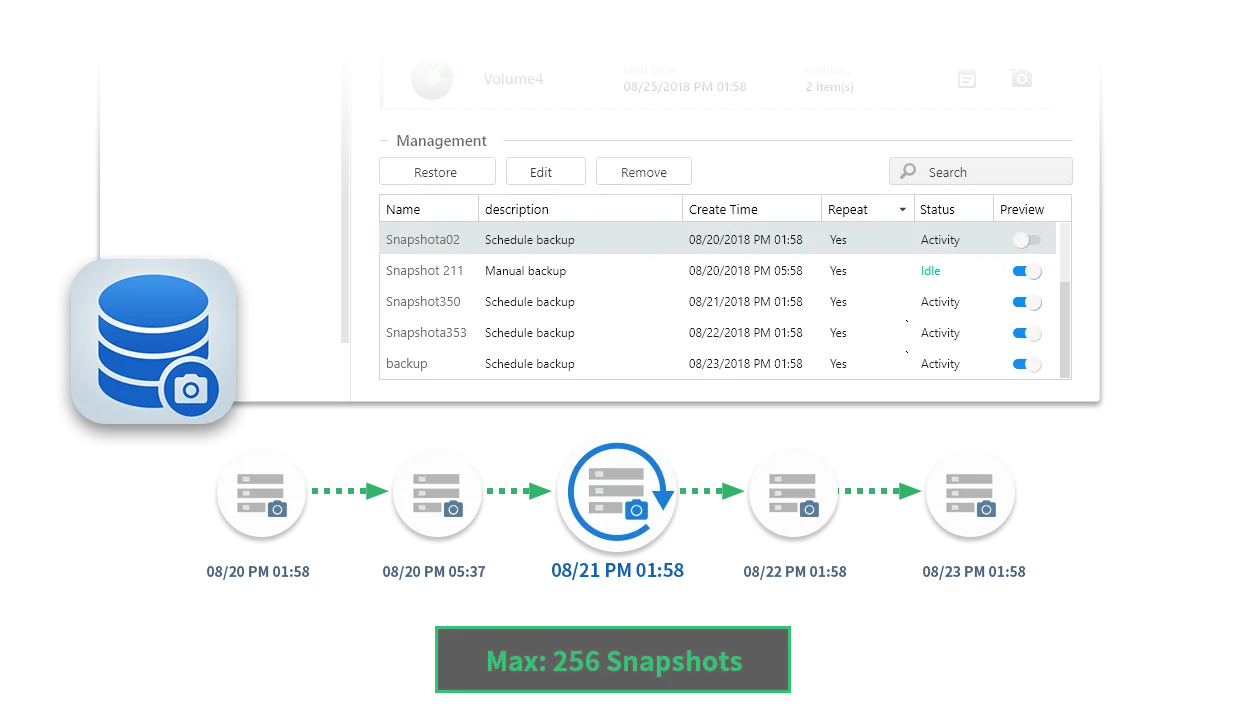Click the green Idle status
1247x724 pixels.
tap(930, 271)
